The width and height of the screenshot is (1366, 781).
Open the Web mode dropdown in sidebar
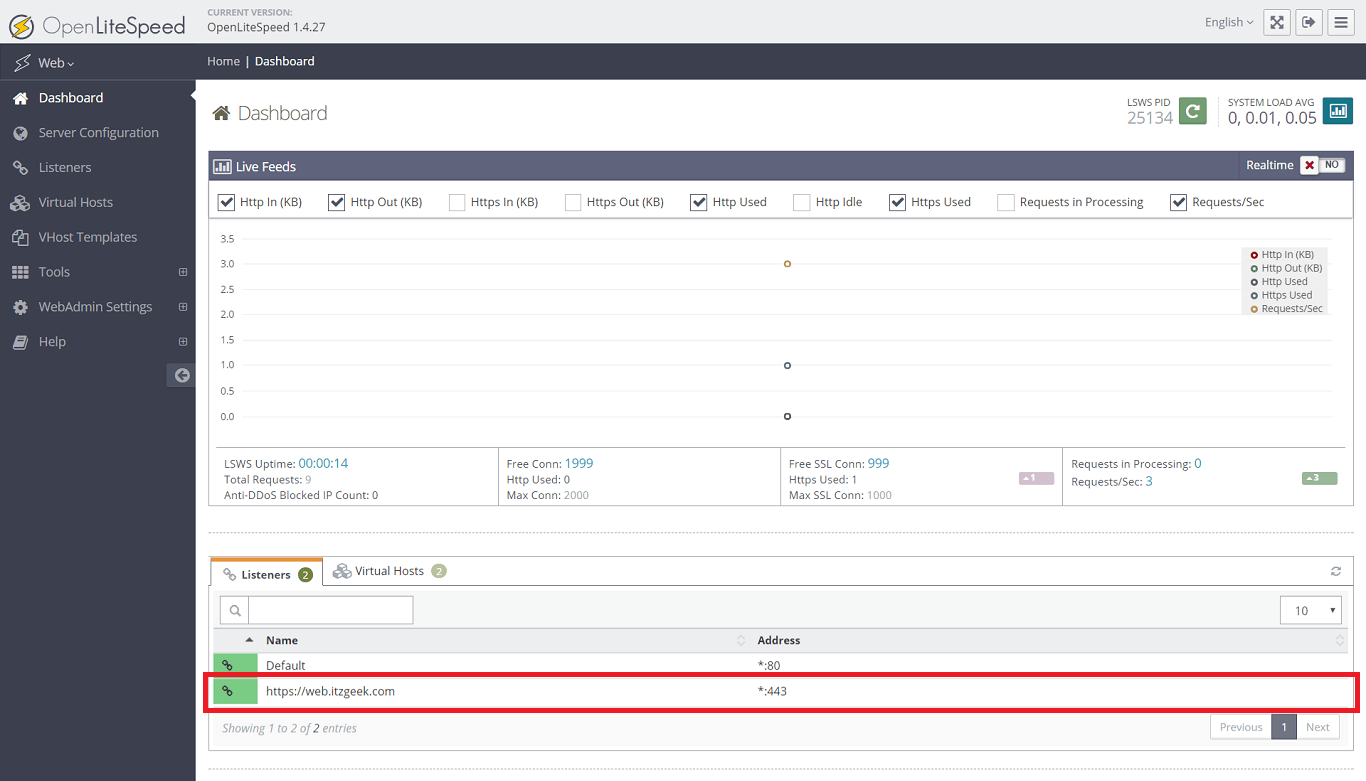tap(56, 62)
